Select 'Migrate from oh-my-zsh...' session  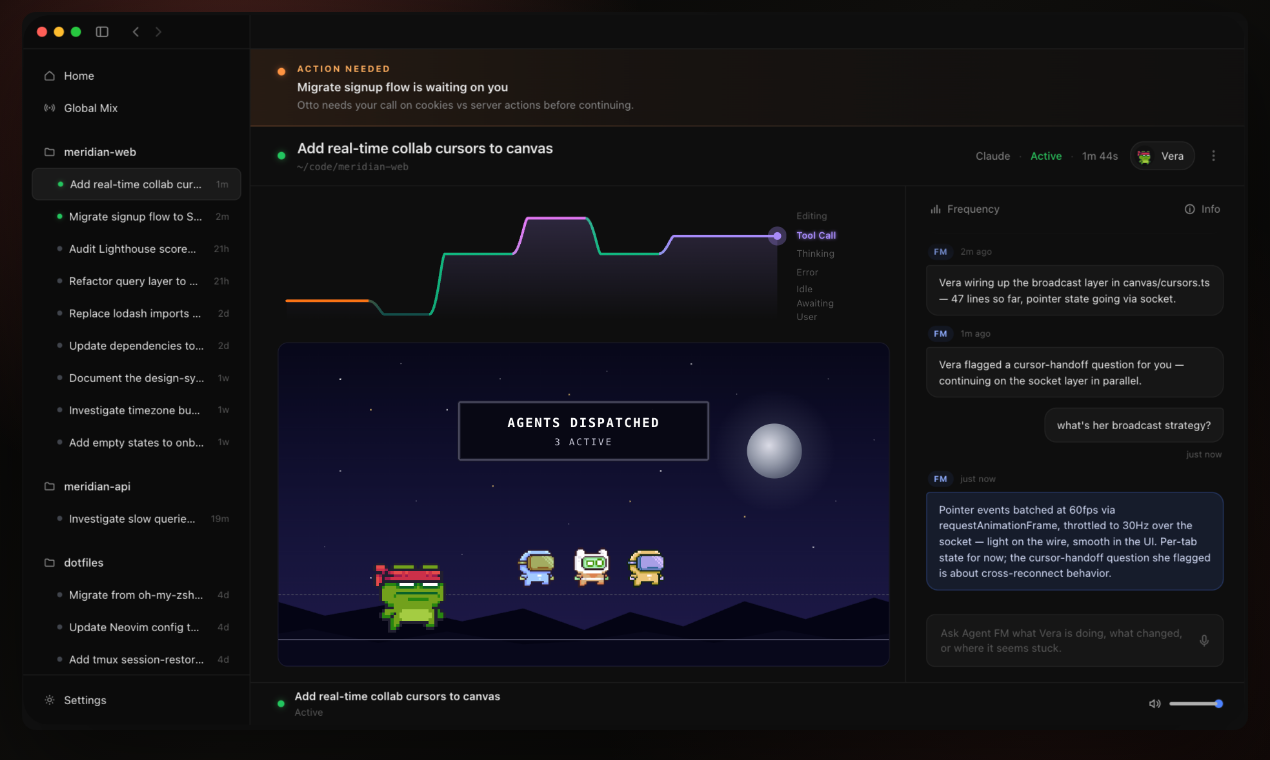136,595
